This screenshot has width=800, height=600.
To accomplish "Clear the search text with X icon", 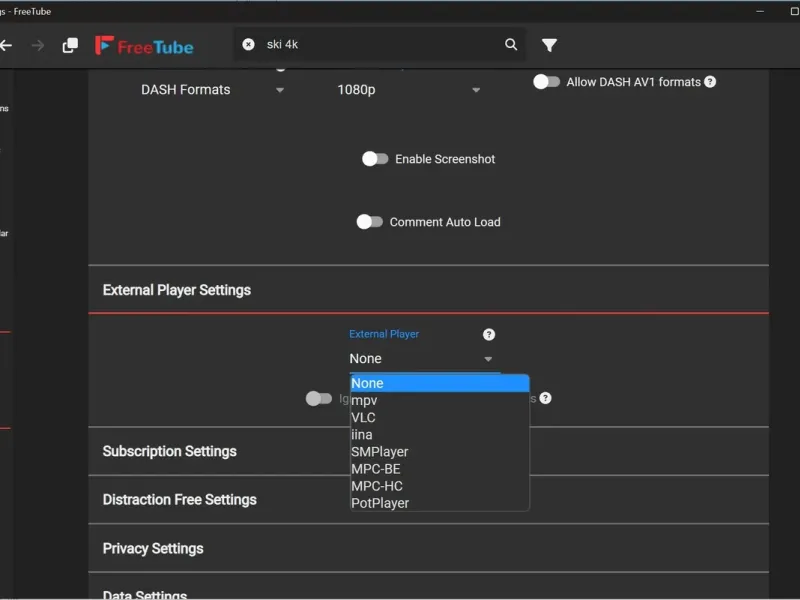I will [x=248, y=45].
